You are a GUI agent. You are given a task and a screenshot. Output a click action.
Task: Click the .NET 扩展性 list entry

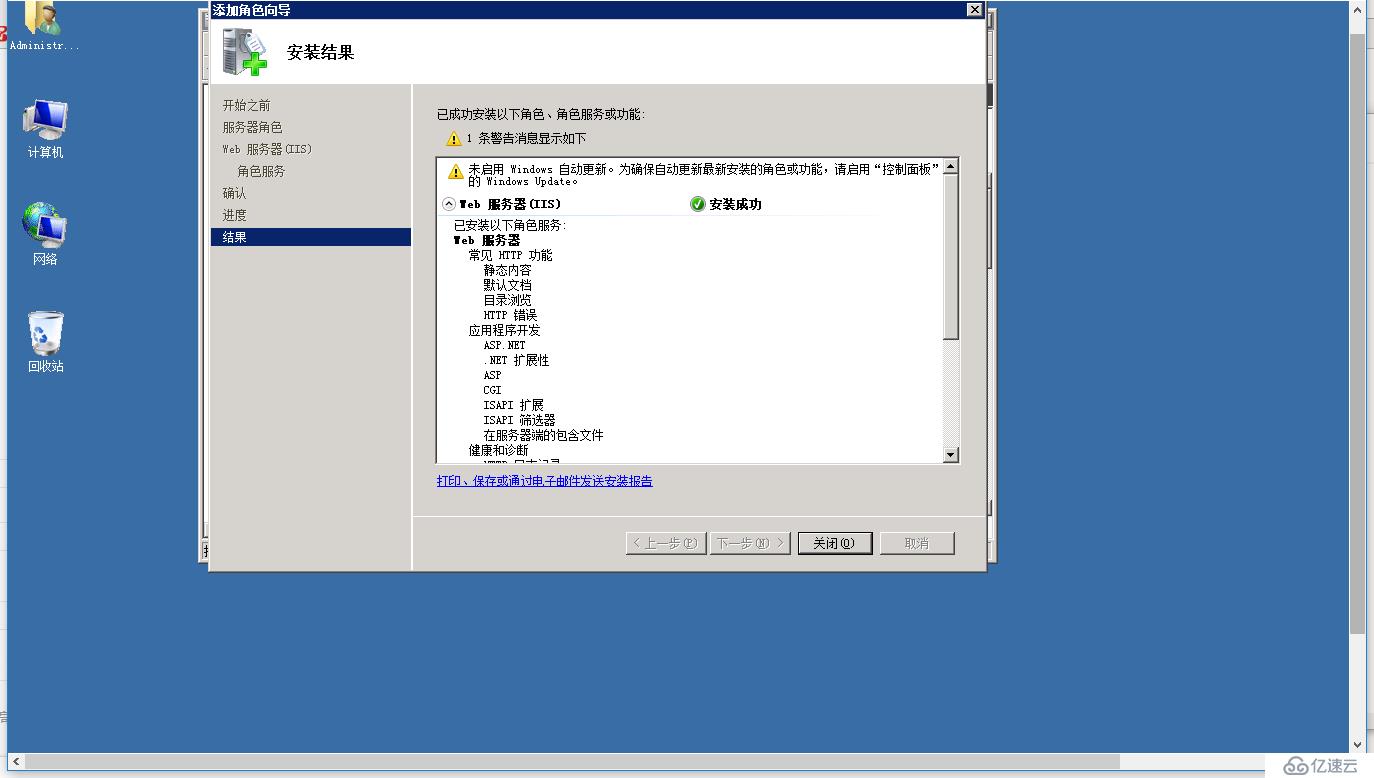click(x=516, y=360)
